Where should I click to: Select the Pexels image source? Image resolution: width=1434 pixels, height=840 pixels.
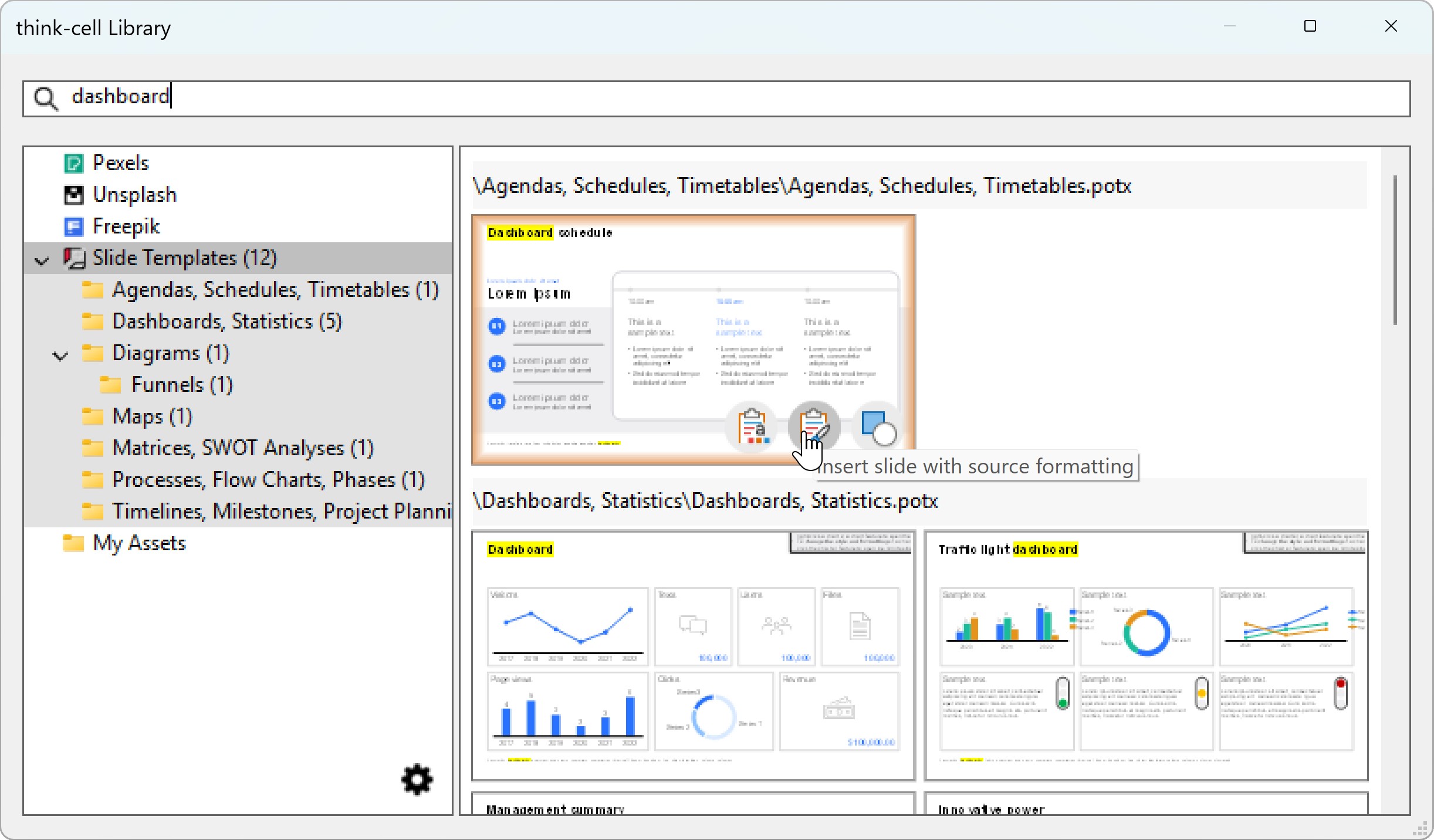[x=120, y=163]
